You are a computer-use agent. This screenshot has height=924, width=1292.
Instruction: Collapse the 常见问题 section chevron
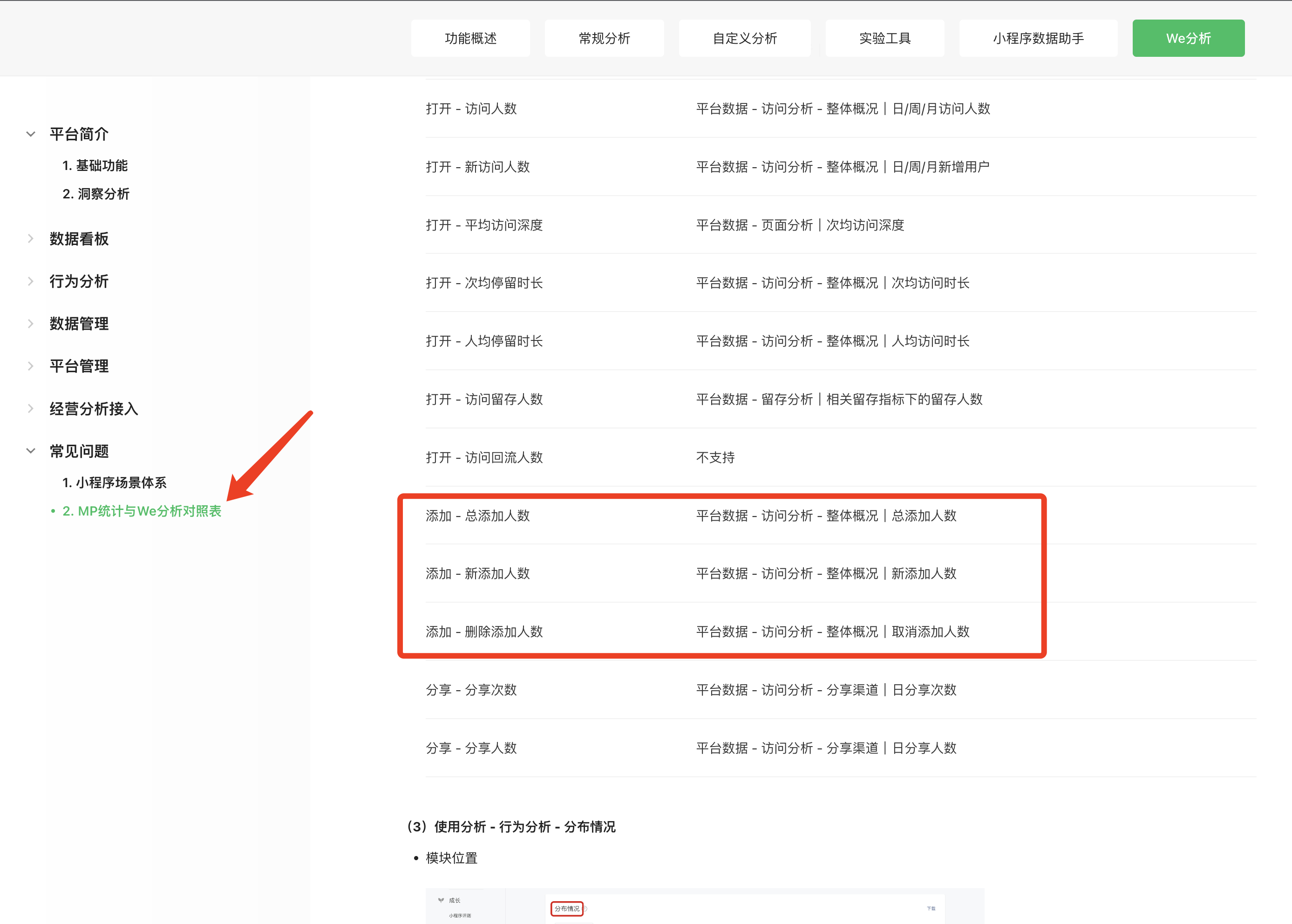point(31,451)
